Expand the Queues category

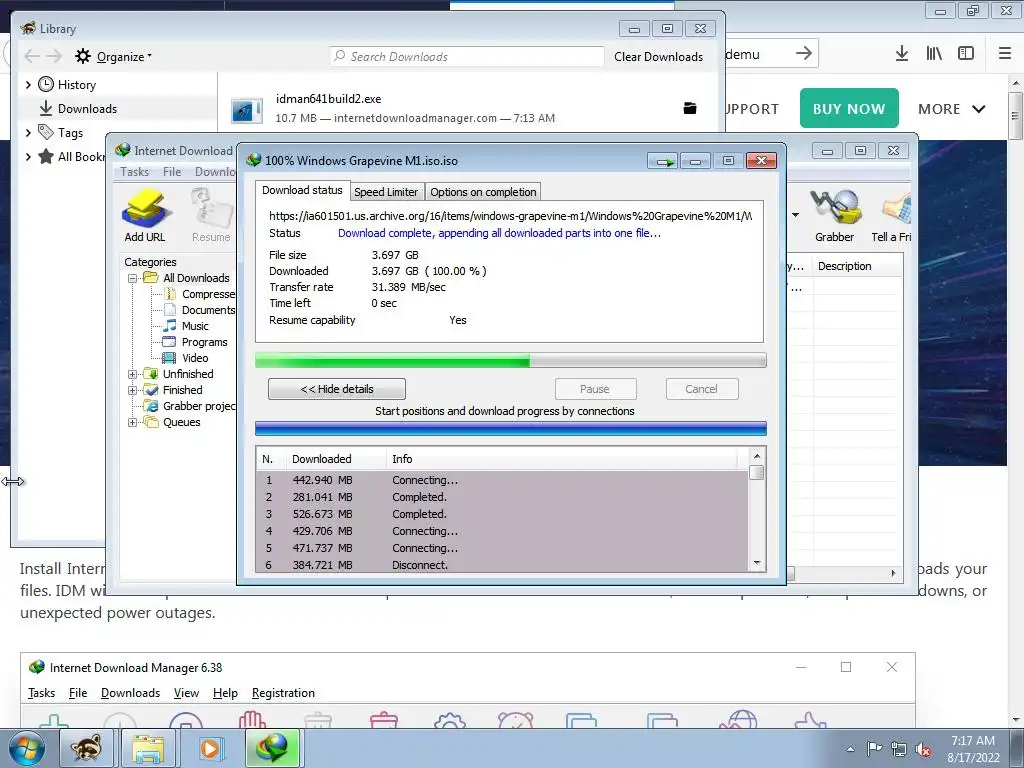point(132,423)
